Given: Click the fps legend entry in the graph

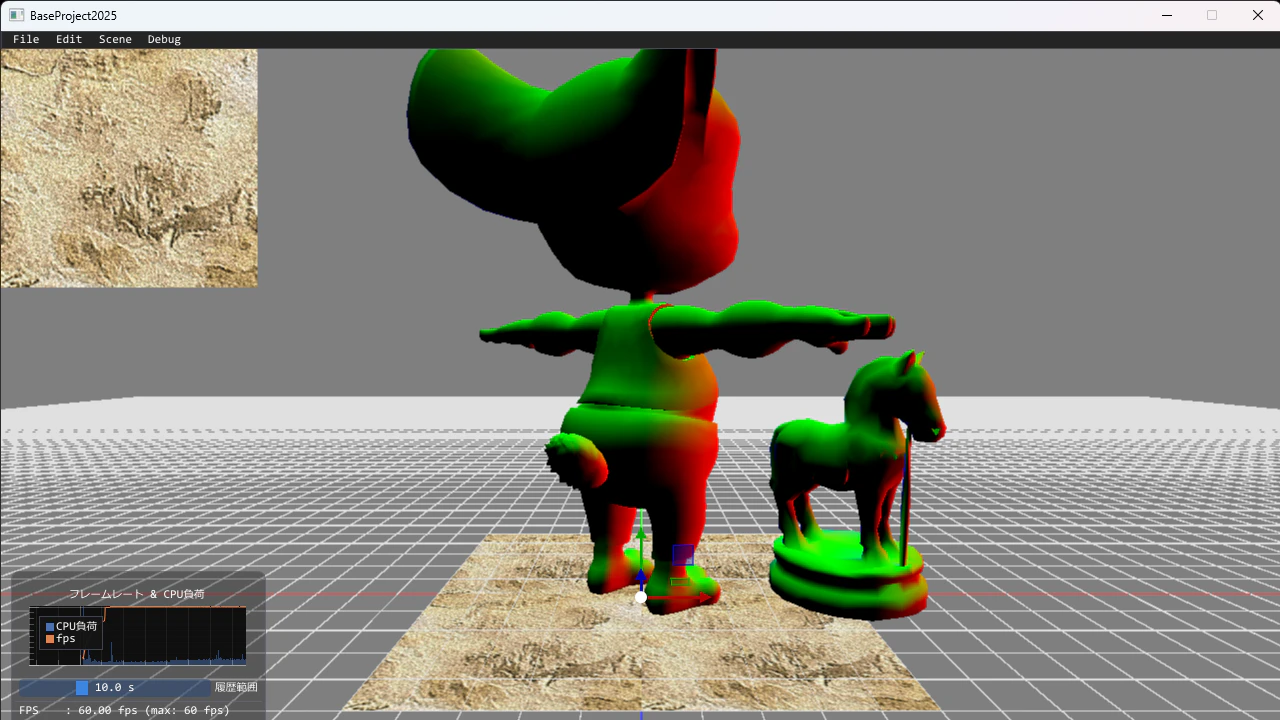Looking at the screenshot, I should 61,638.
